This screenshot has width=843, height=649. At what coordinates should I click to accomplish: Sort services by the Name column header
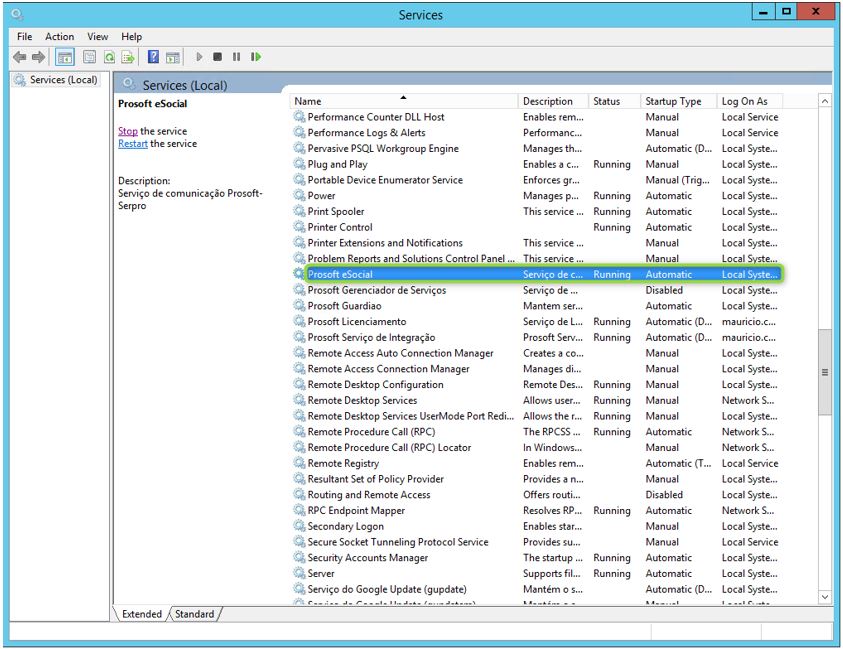(404, 101)
